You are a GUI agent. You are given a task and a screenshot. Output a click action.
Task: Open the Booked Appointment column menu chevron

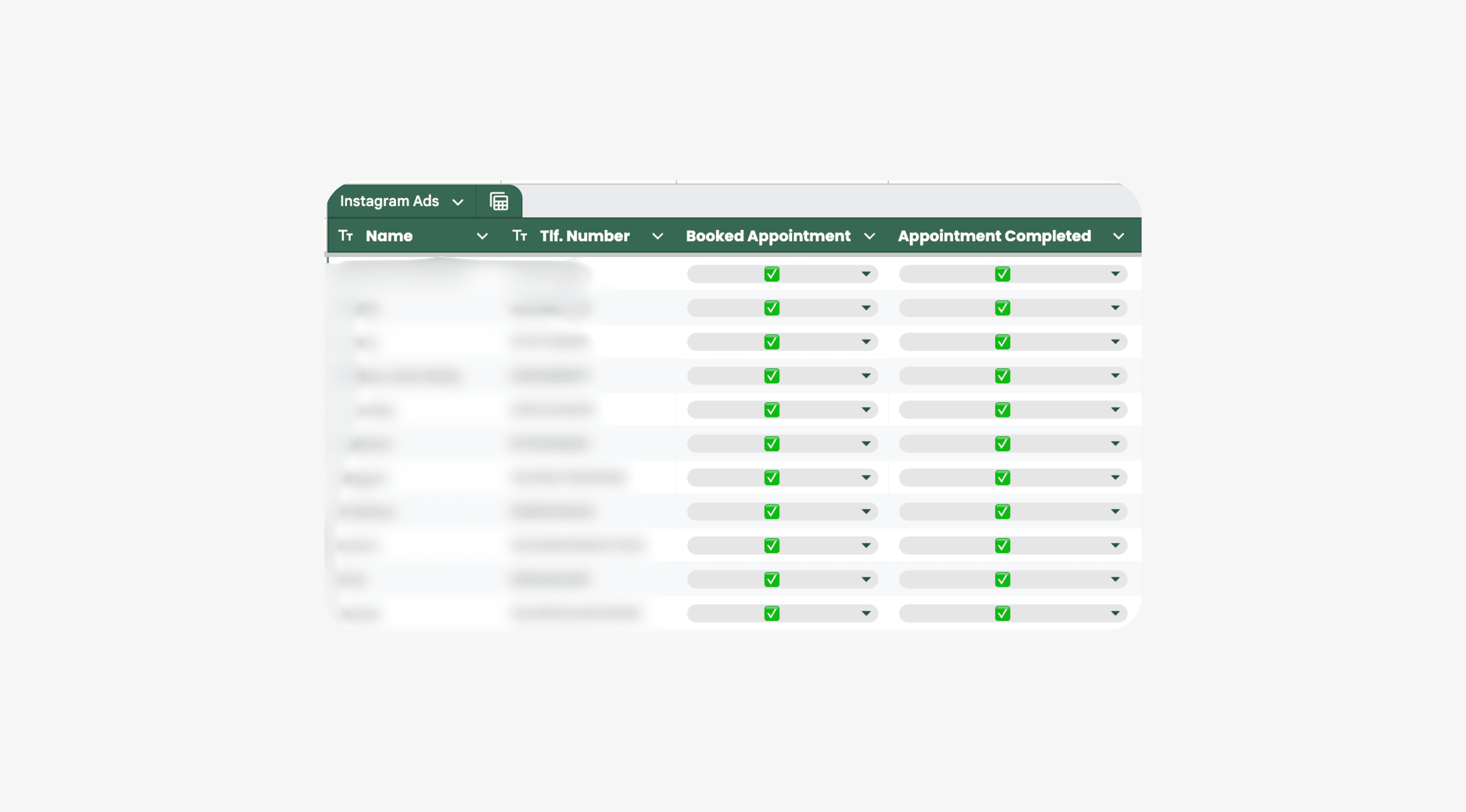pyautogui.click(x=870, y=236)
